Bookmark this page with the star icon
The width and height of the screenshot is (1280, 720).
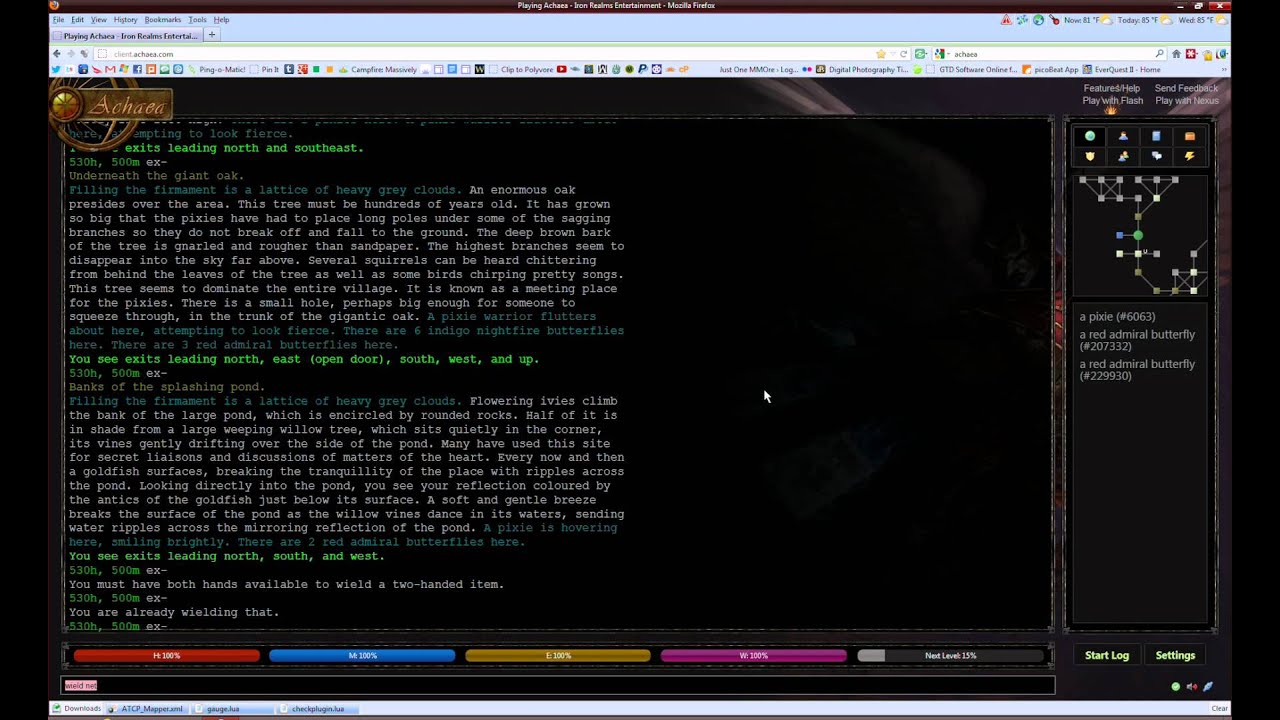pyautogui.click(x=881, y=54)
